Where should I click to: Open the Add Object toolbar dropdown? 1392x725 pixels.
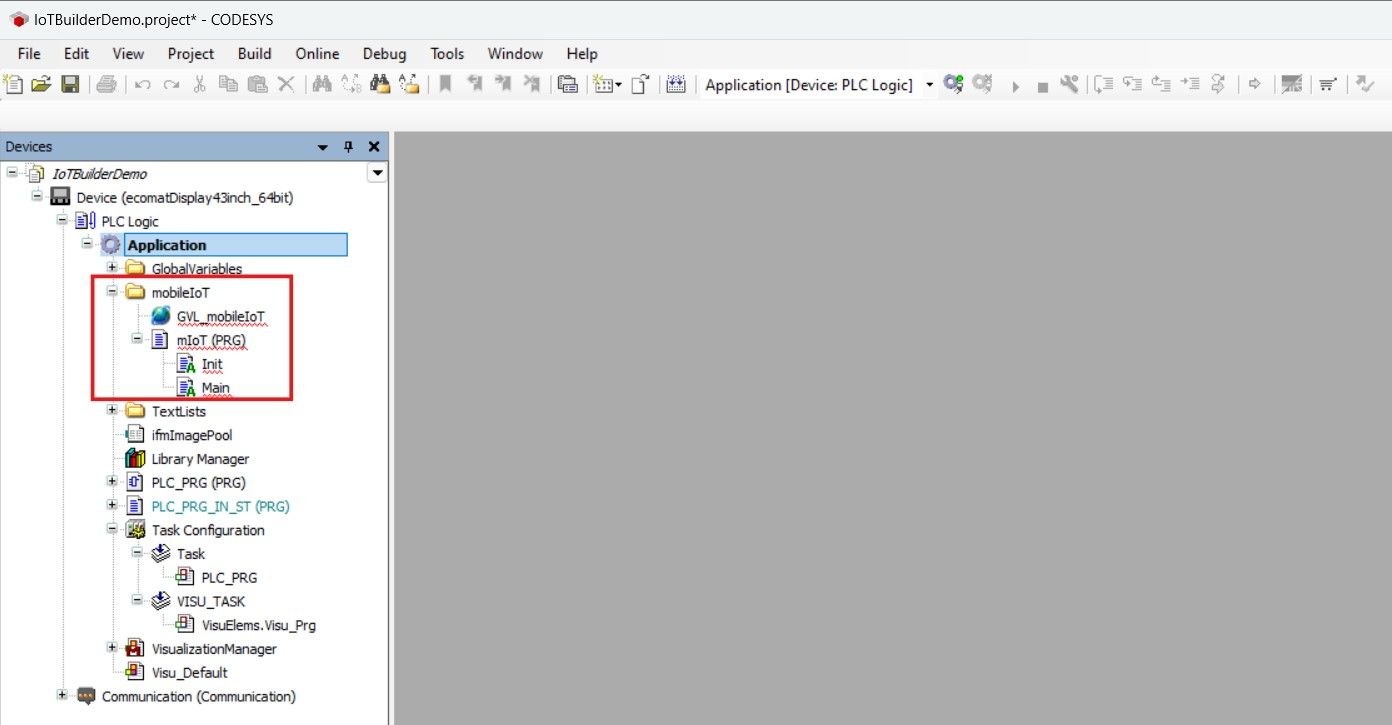(x=619, y=85)
